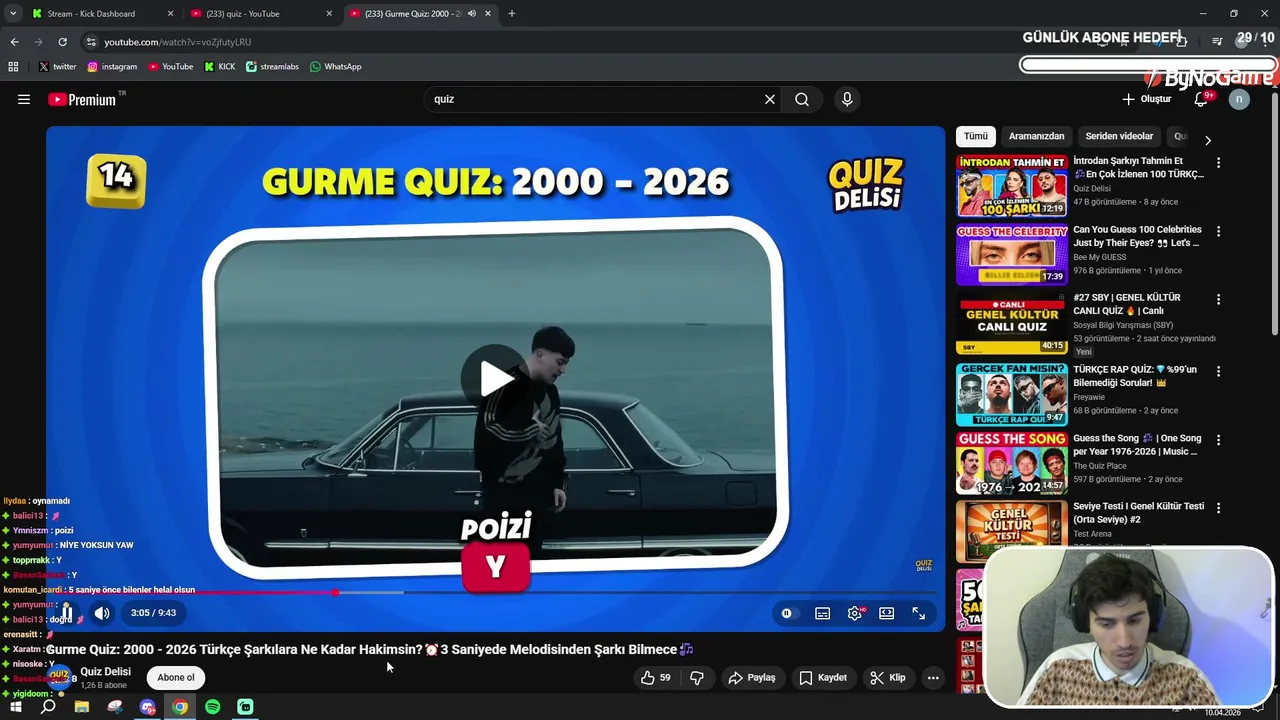Open Windows taskbar search
The image size is (1280, 720).
48,707
